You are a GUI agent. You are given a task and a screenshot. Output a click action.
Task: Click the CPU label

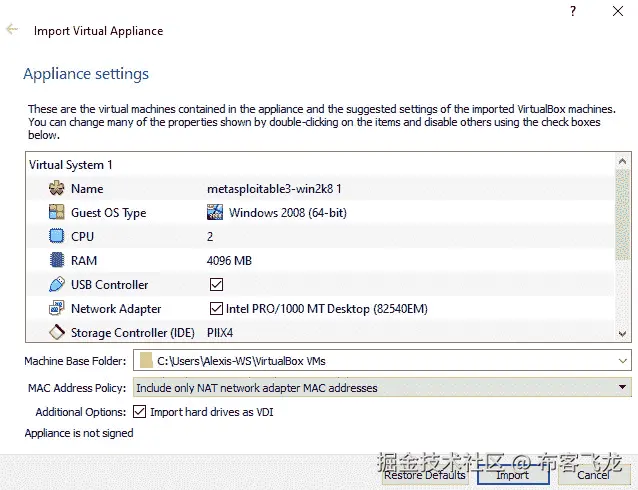click(83, 236)
